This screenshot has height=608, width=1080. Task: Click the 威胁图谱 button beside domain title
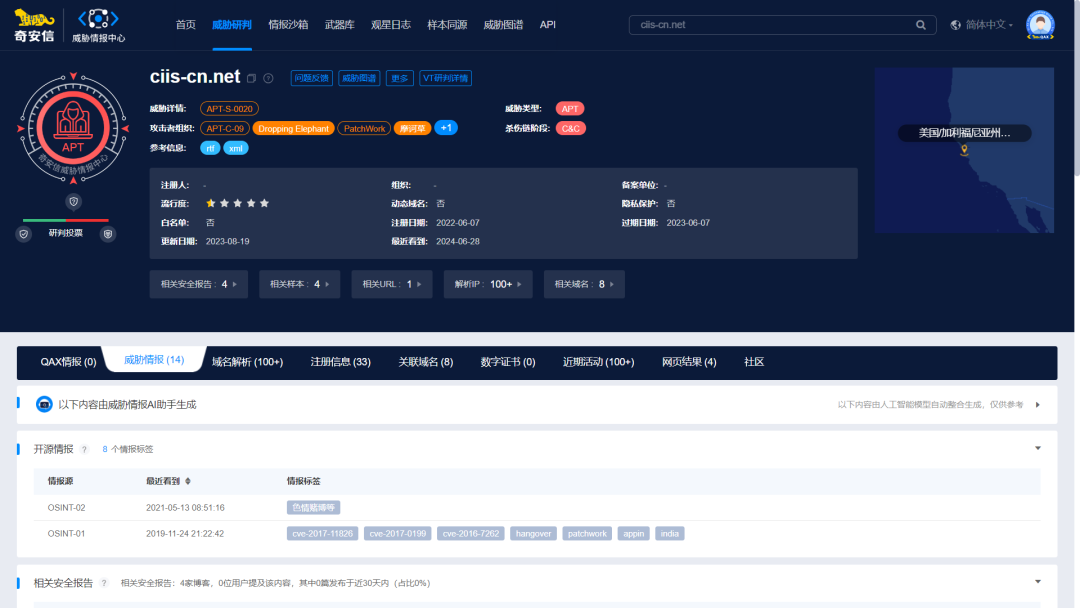pos(359,78)
